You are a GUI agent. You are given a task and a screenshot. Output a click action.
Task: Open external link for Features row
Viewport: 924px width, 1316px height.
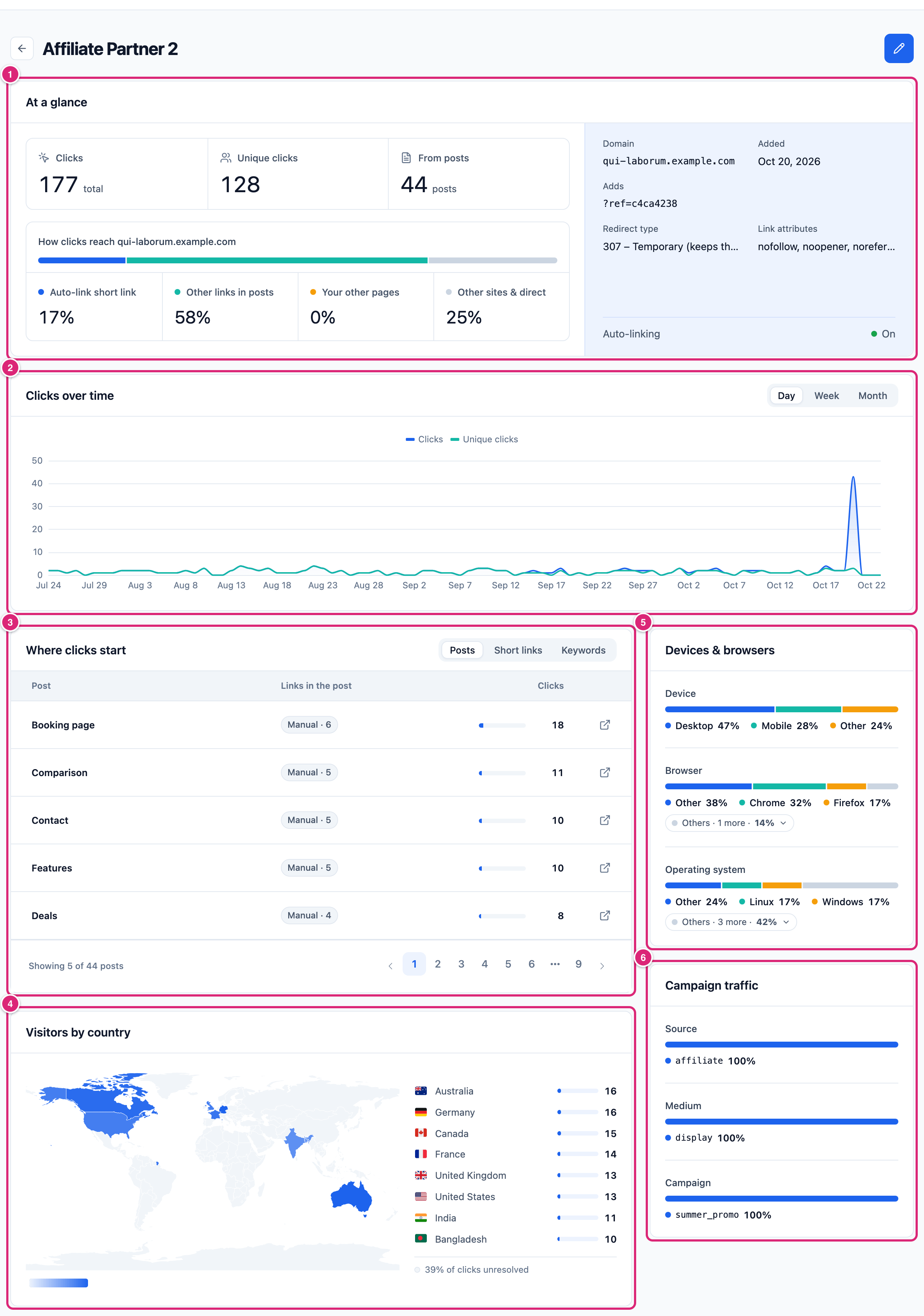tap(604, 868)
